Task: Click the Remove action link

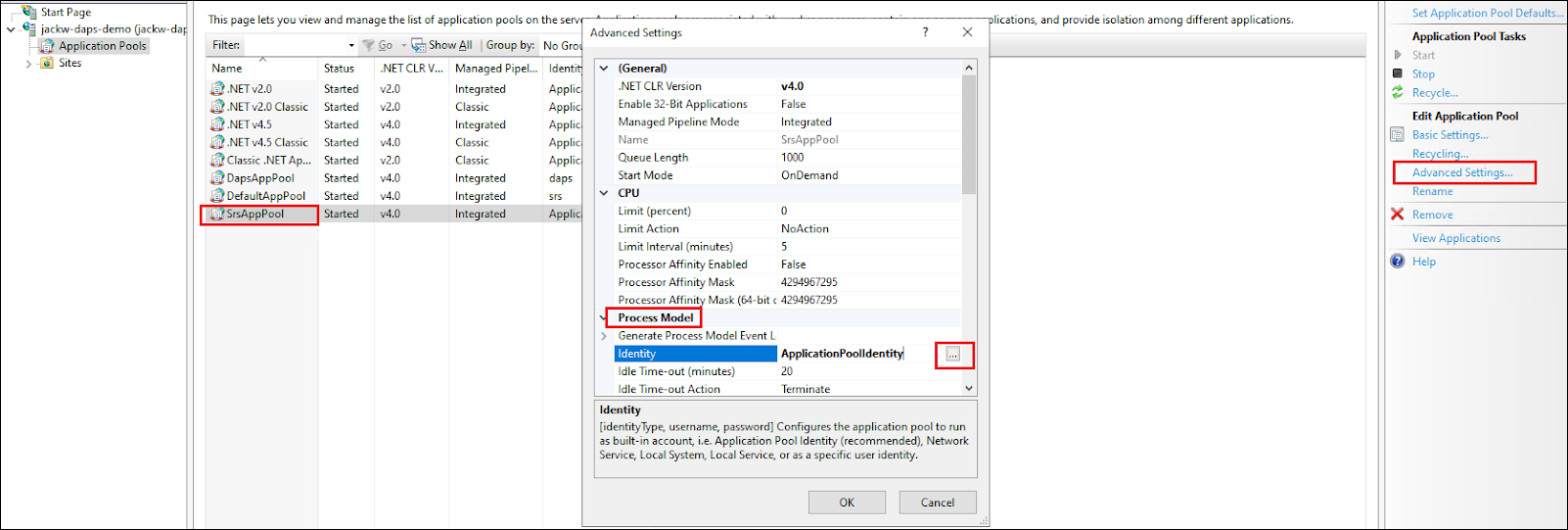Action: pyautogui.click(x=1432, y=215)
